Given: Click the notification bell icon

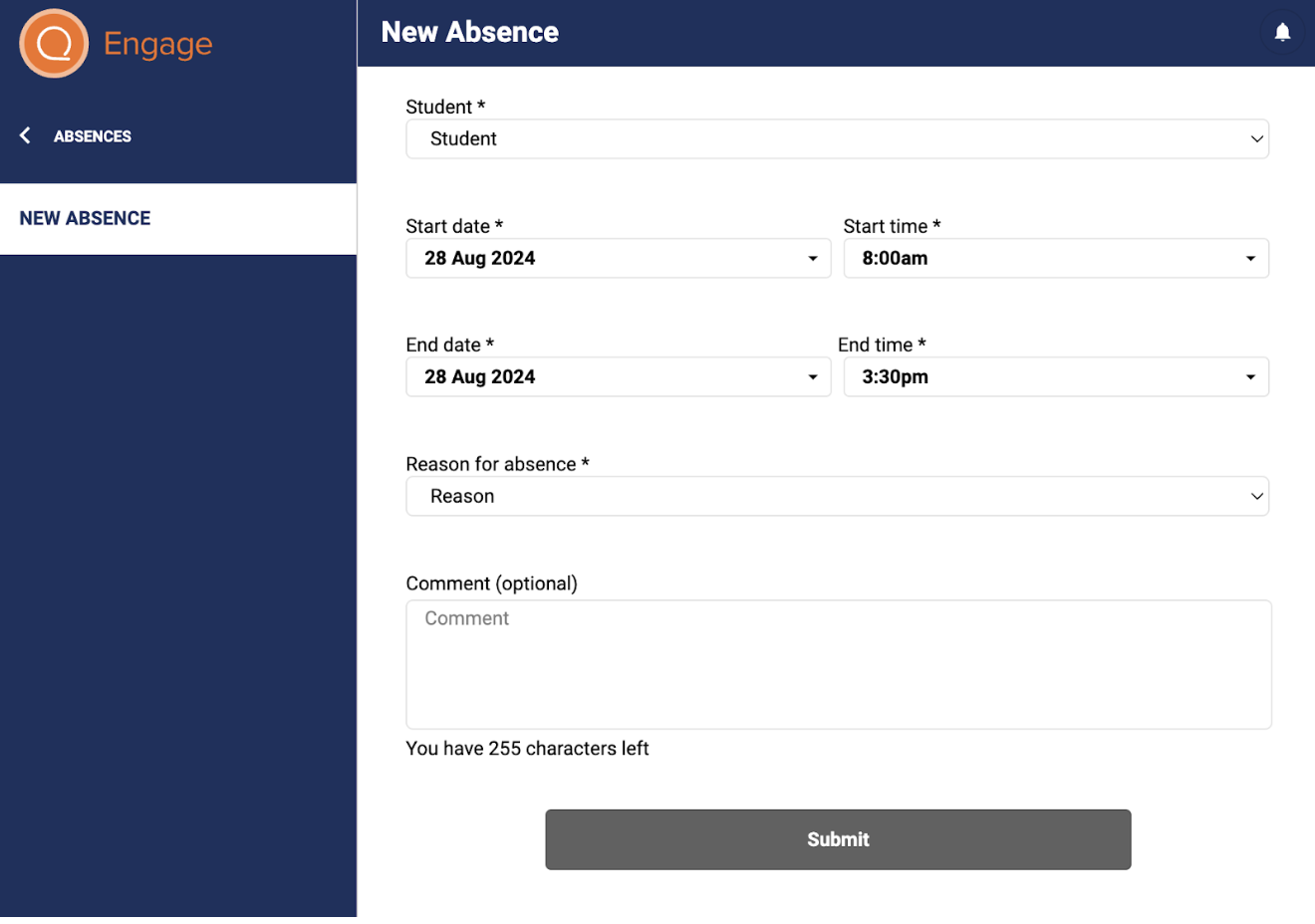Looking at the screenshot, I should 1282,32.
